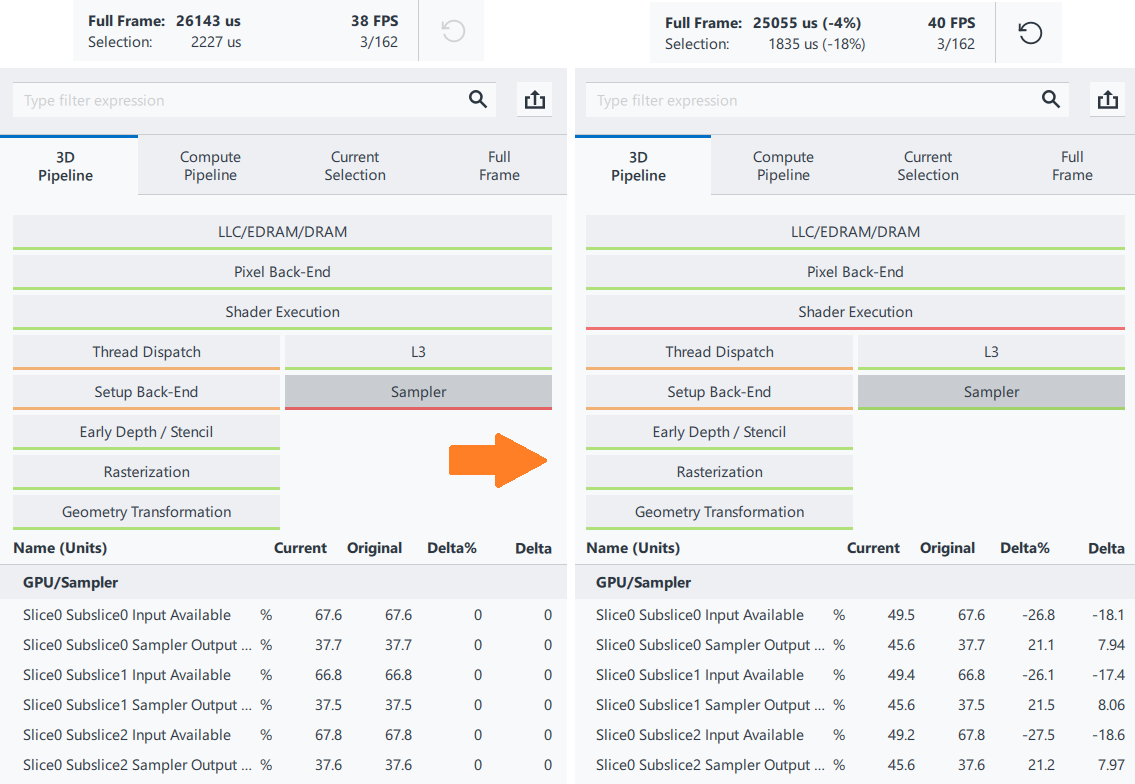Click Thread Dispatch in the right pipeline
This screenshot has height=784, width=1135.
point(719,352)
